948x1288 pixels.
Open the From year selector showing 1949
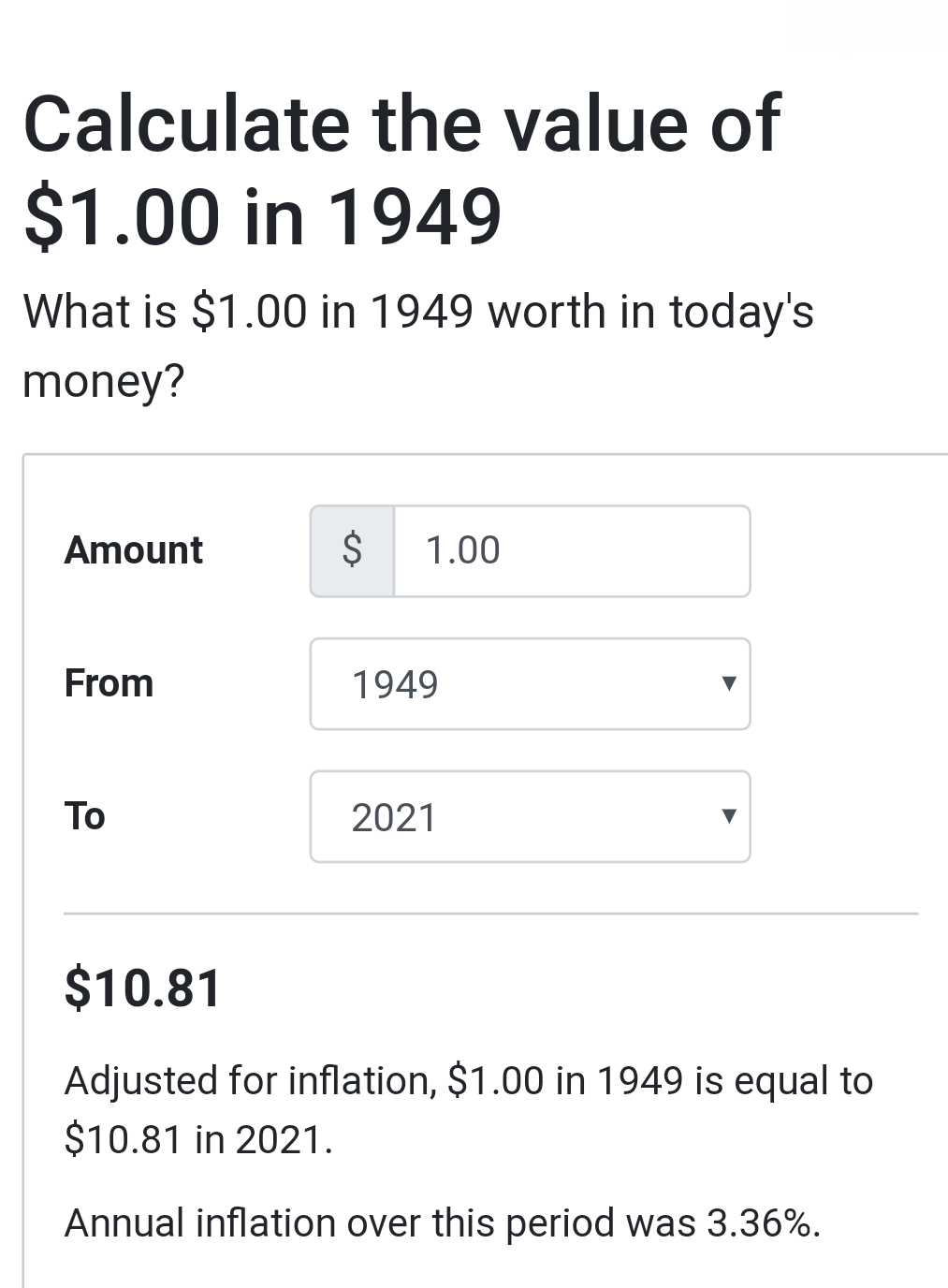[530, 684]
